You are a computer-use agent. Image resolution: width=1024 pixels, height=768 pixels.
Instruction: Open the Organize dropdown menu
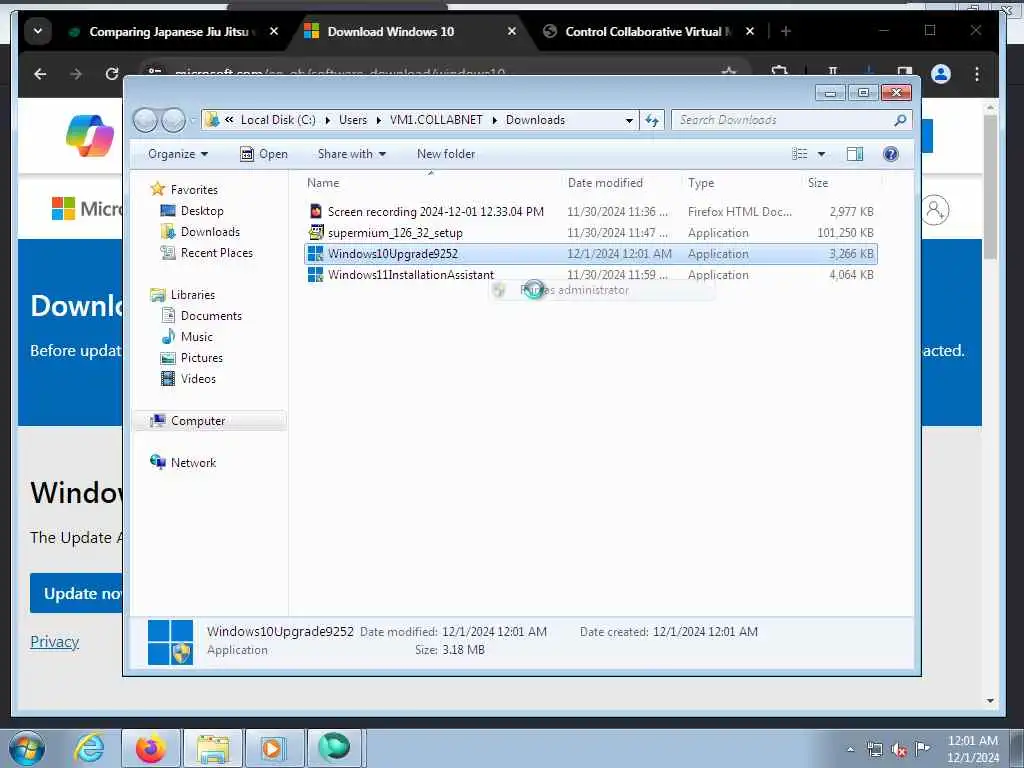tap(178, 154)
